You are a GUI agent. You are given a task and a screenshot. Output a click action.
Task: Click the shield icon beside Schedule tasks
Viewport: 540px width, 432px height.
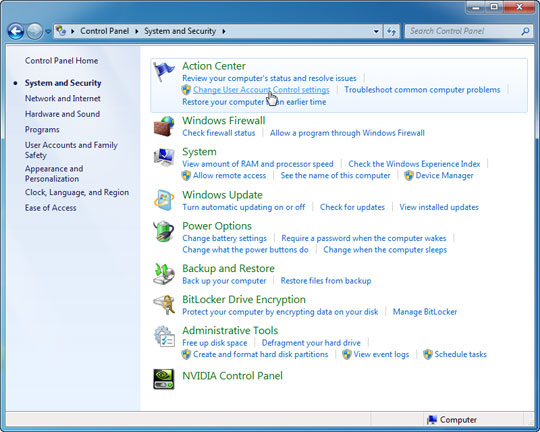[x=428, y=354]
